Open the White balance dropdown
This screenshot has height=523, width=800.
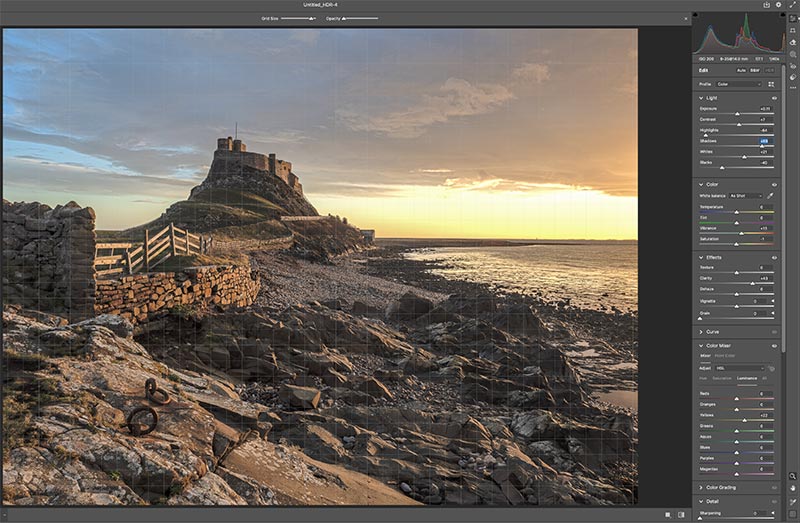coord(746,195)
